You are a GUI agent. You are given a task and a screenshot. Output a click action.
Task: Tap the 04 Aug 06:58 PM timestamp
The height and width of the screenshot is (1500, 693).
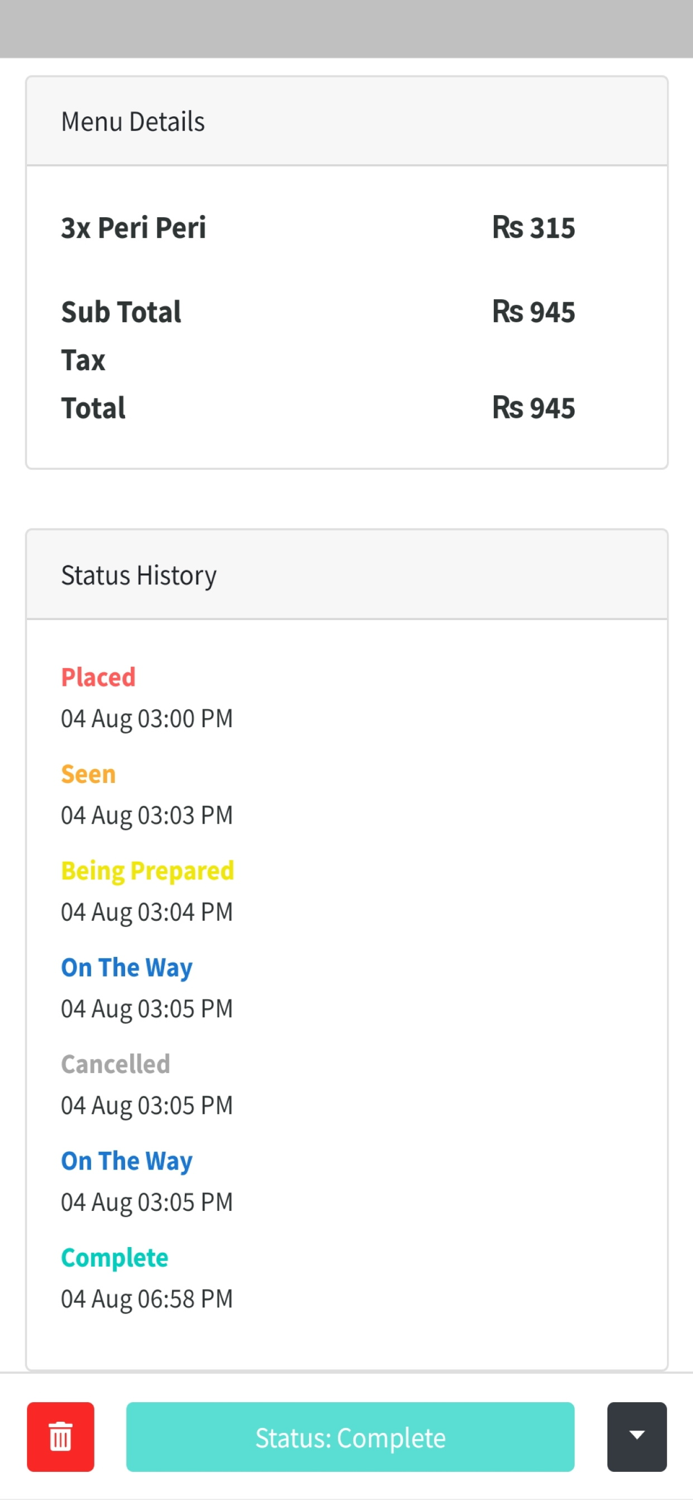tap(146, 1298)
